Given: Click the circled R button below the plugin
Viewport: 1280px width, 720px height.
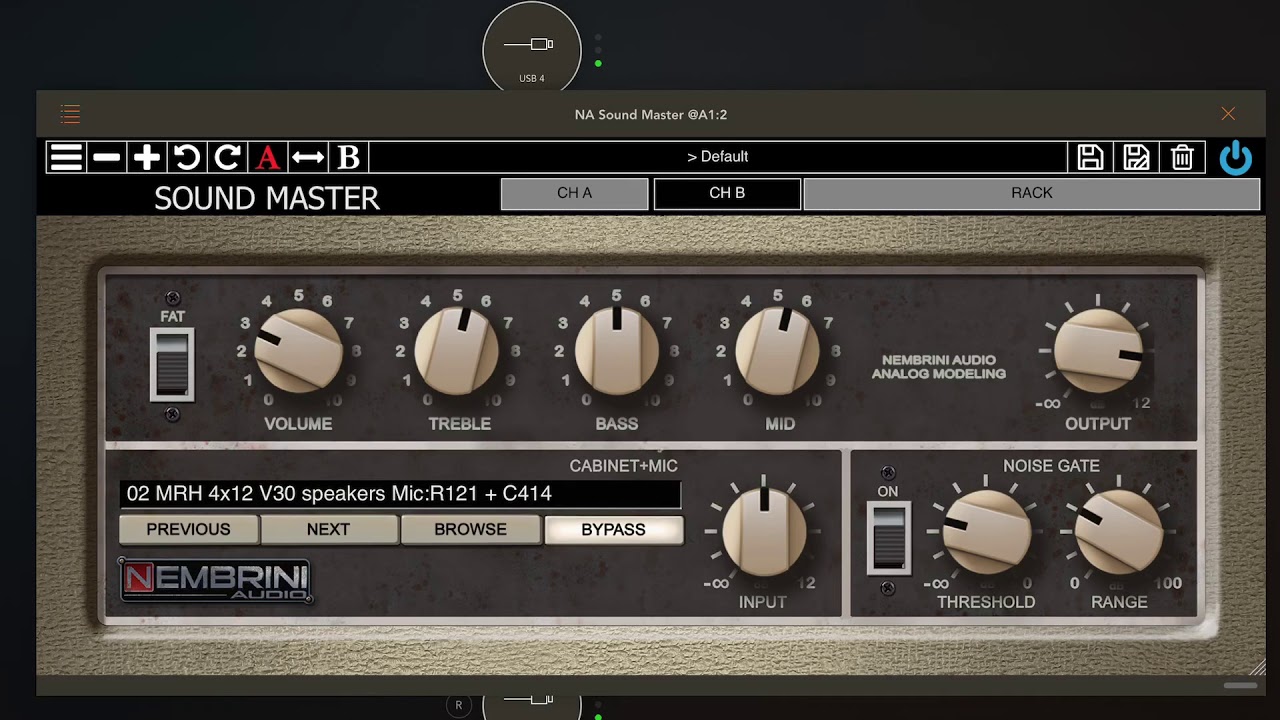Looking at the screenshot, I should [459, 705].
